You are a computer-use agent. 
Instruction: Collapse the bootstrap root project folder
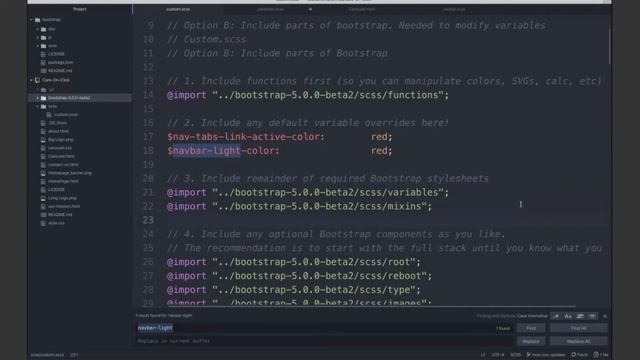point(31,20)
